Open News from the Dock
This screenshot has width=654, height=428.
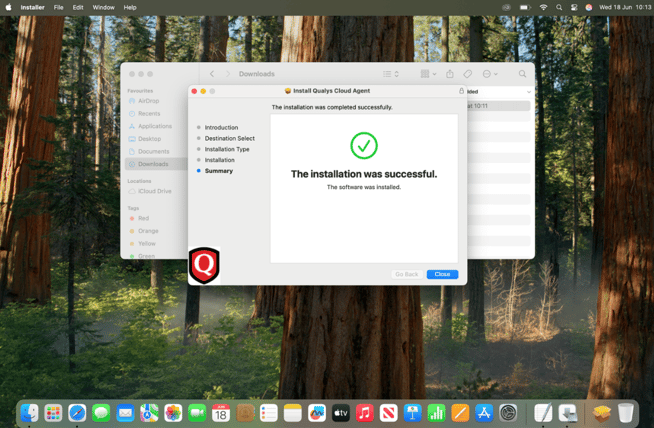tap(388, 413)
